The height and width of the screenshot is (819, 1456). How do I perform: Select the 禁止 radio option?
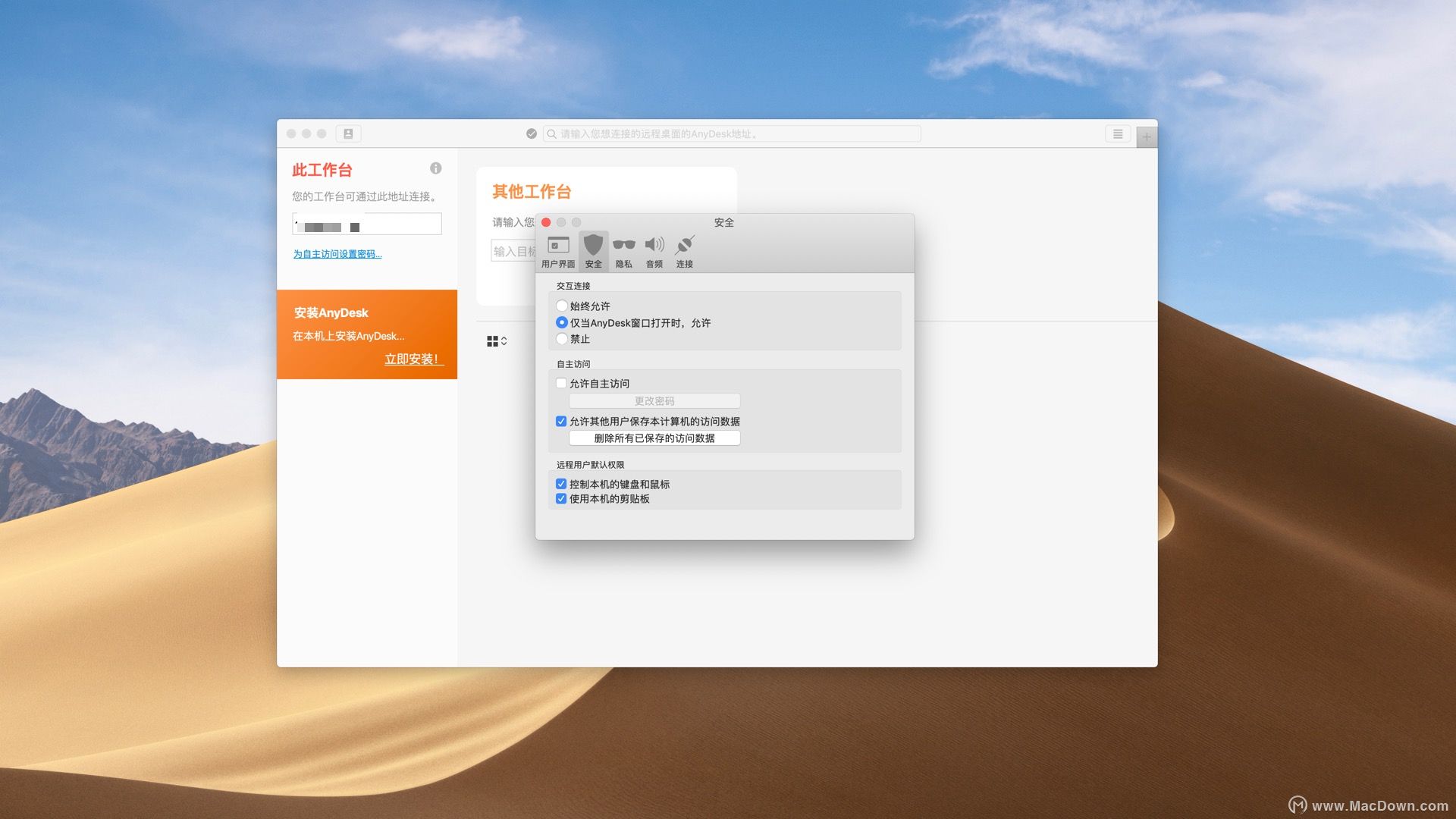562,338
